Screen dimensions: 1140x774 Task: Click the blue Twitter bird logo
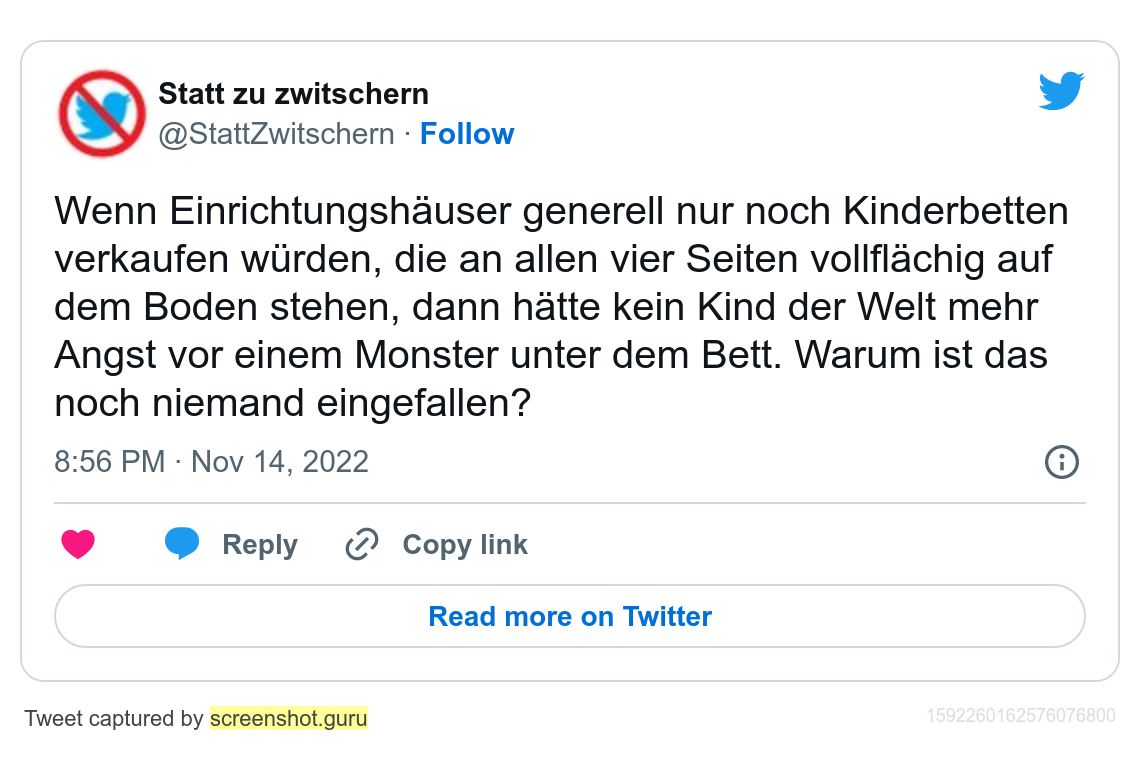(1061, 91)
